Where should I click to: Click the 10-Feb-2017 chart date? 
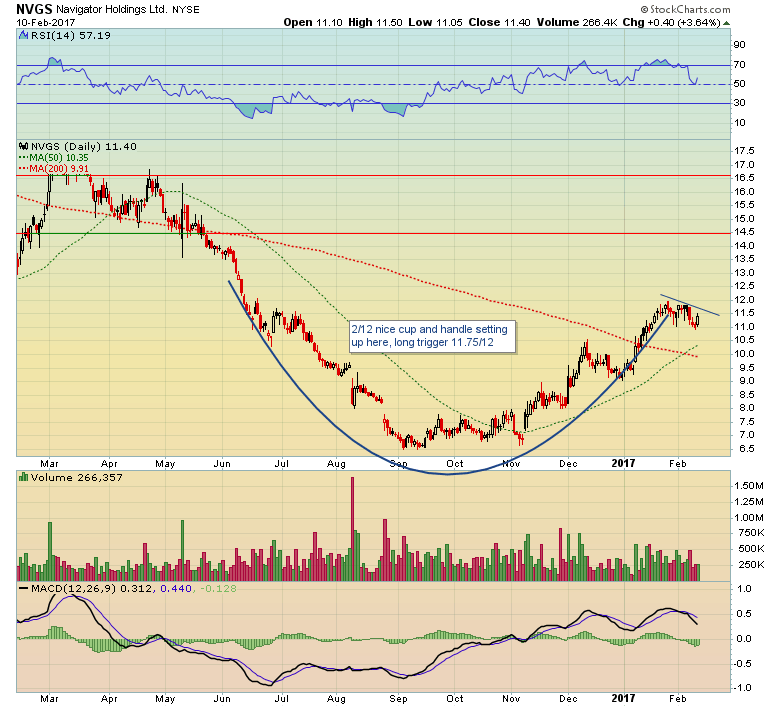(x=46, y=23)
